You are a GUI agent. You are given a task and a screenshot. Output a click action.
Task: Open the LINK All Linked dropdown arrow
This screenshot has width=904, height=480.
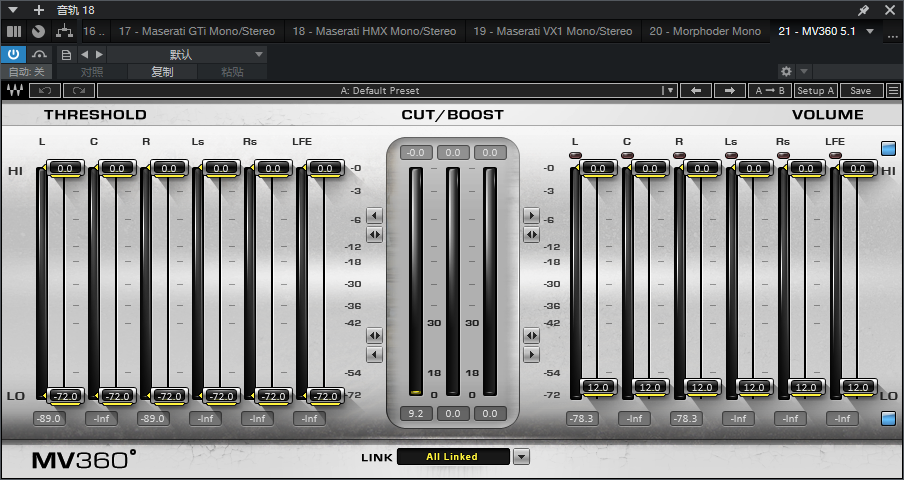click(521, 457)
